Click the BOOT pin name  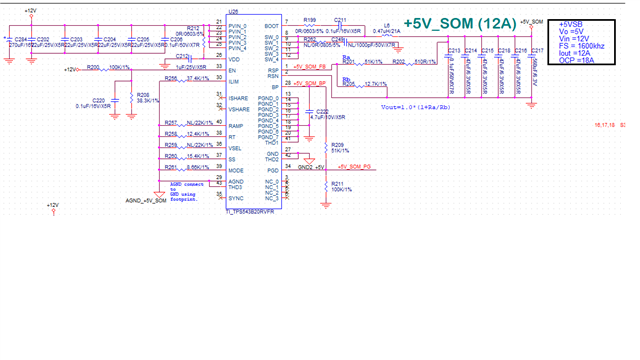tap(271, 26)
